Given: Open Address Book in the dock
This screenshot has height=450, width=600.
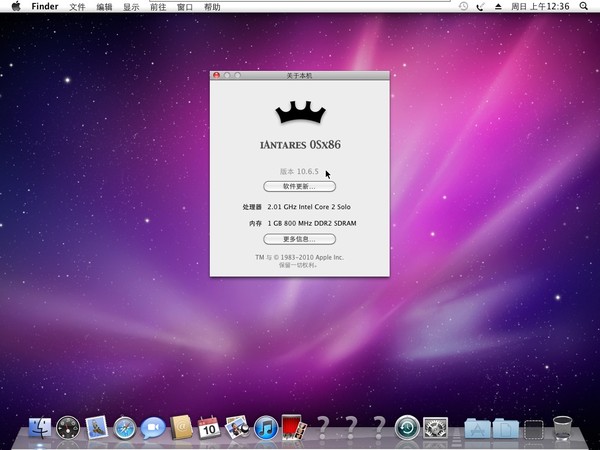Looking at the screenshot, I should pos(181,430).
